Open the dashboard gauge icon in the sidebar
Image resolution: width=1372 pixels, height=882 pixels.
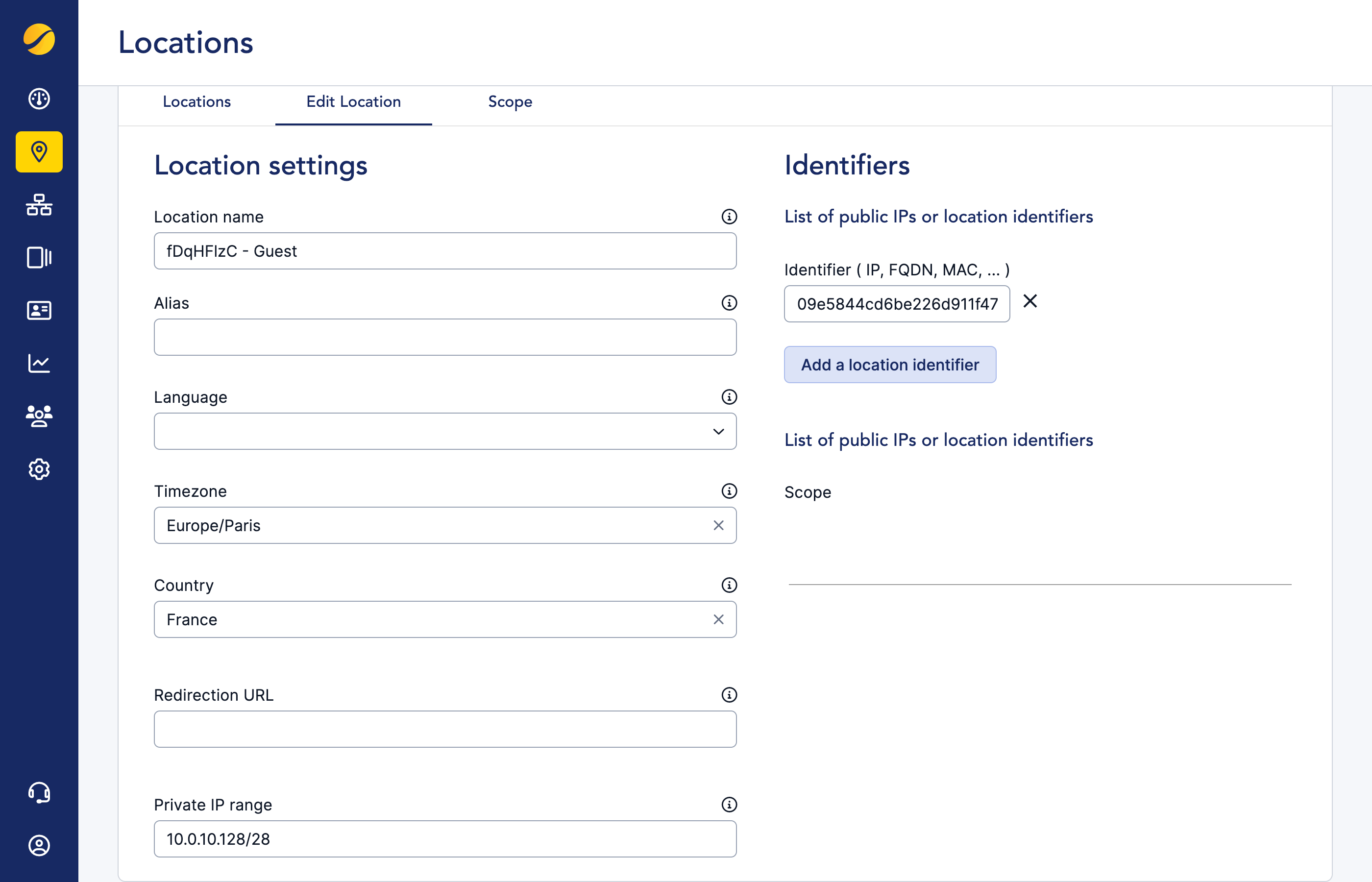point(38,98)
